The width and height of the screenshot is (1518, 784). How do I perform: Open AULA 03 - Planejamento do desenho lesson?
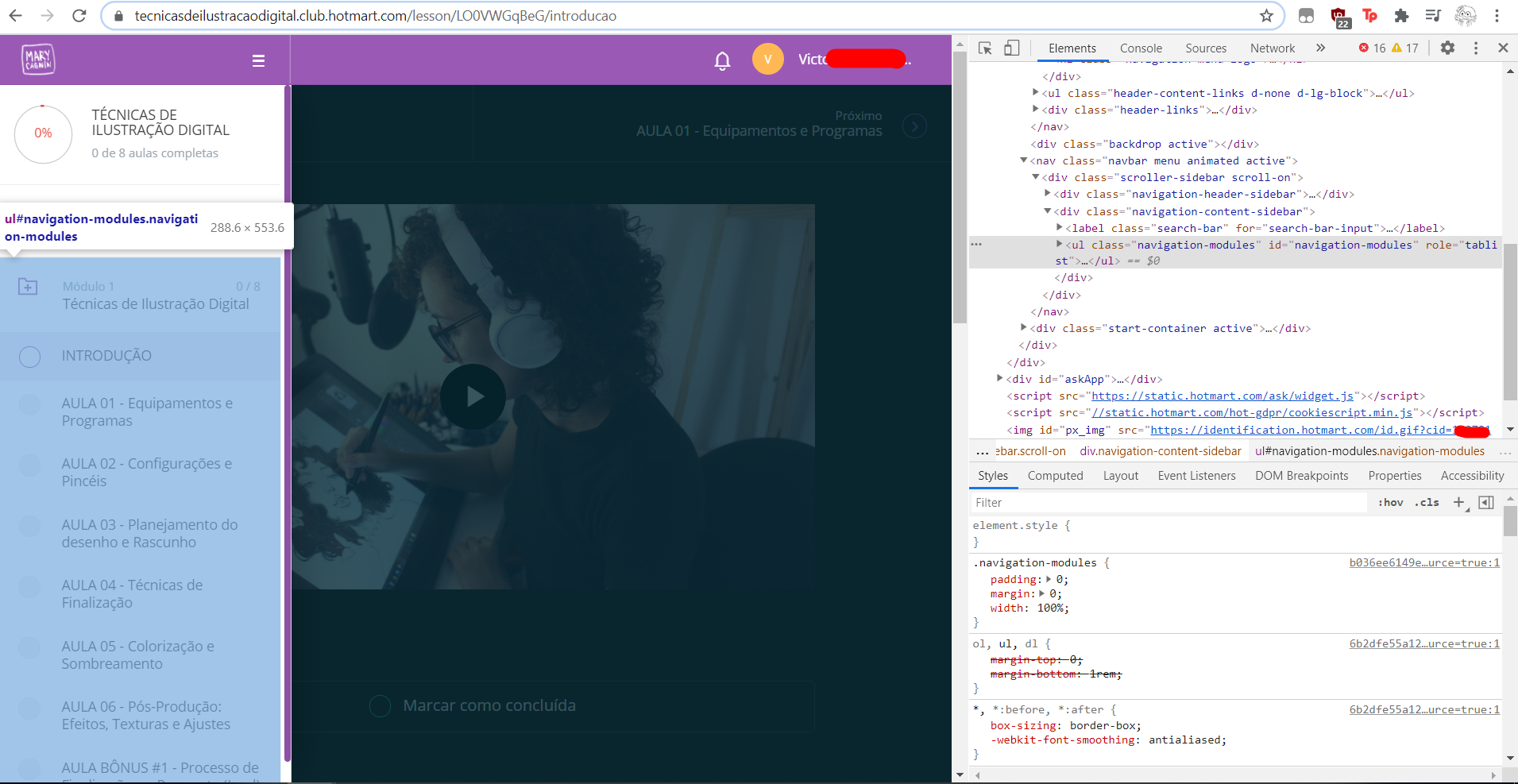(149, 533)
